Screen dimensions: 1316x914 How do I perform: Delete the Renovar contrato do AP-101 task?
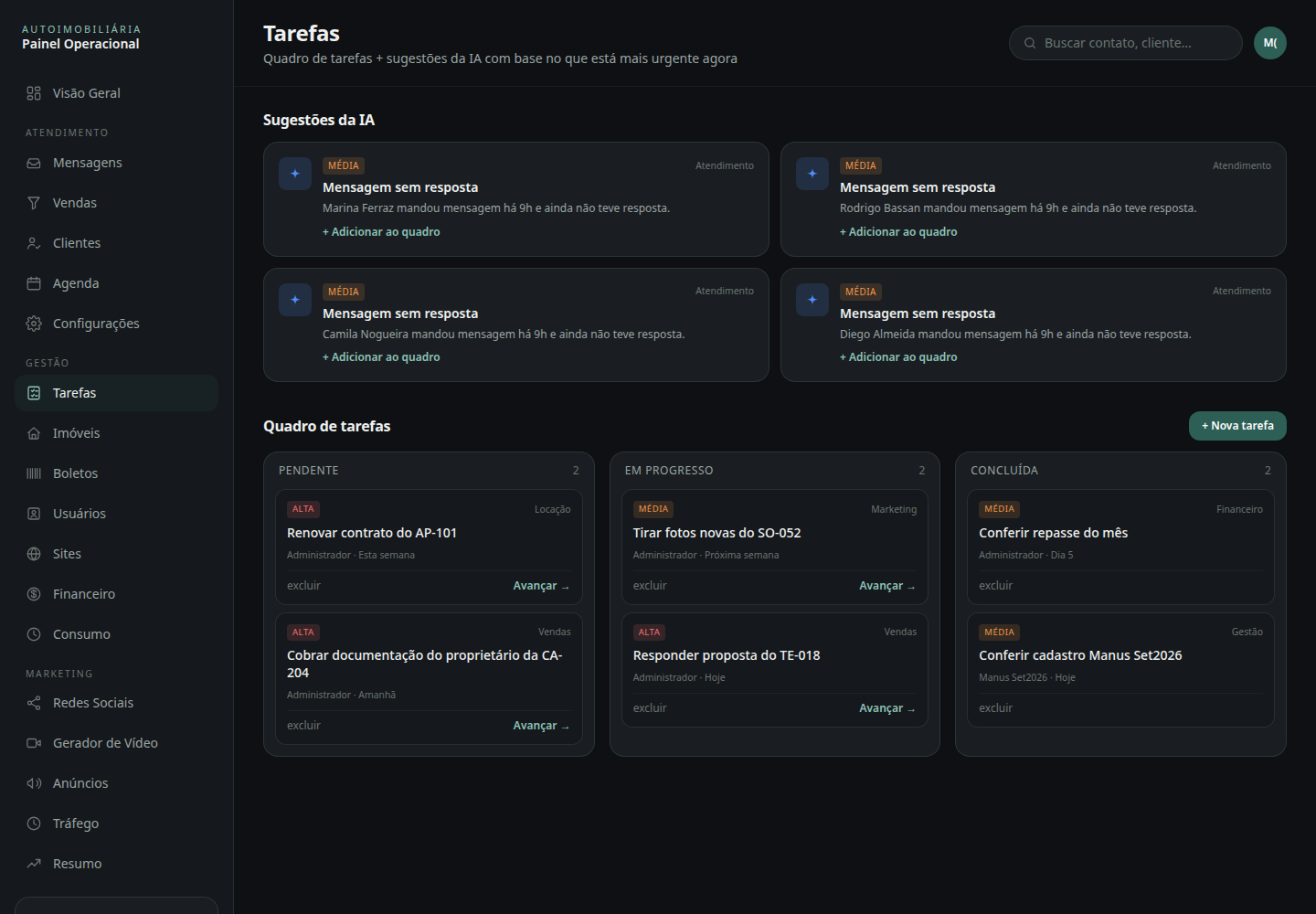(x=303, y=586)
